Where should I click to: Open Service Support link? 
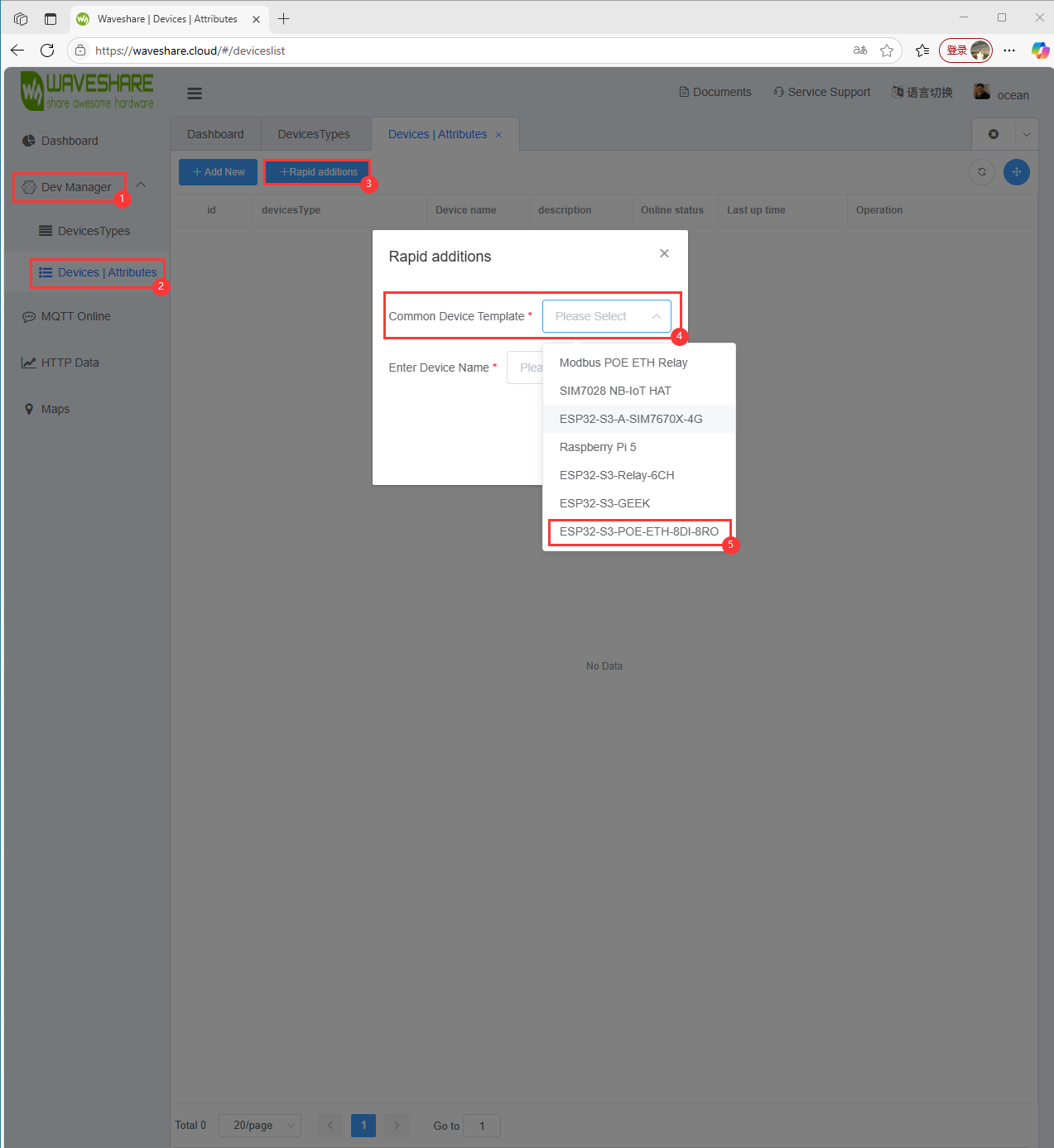pyautogui.click(x=822, y=92)
